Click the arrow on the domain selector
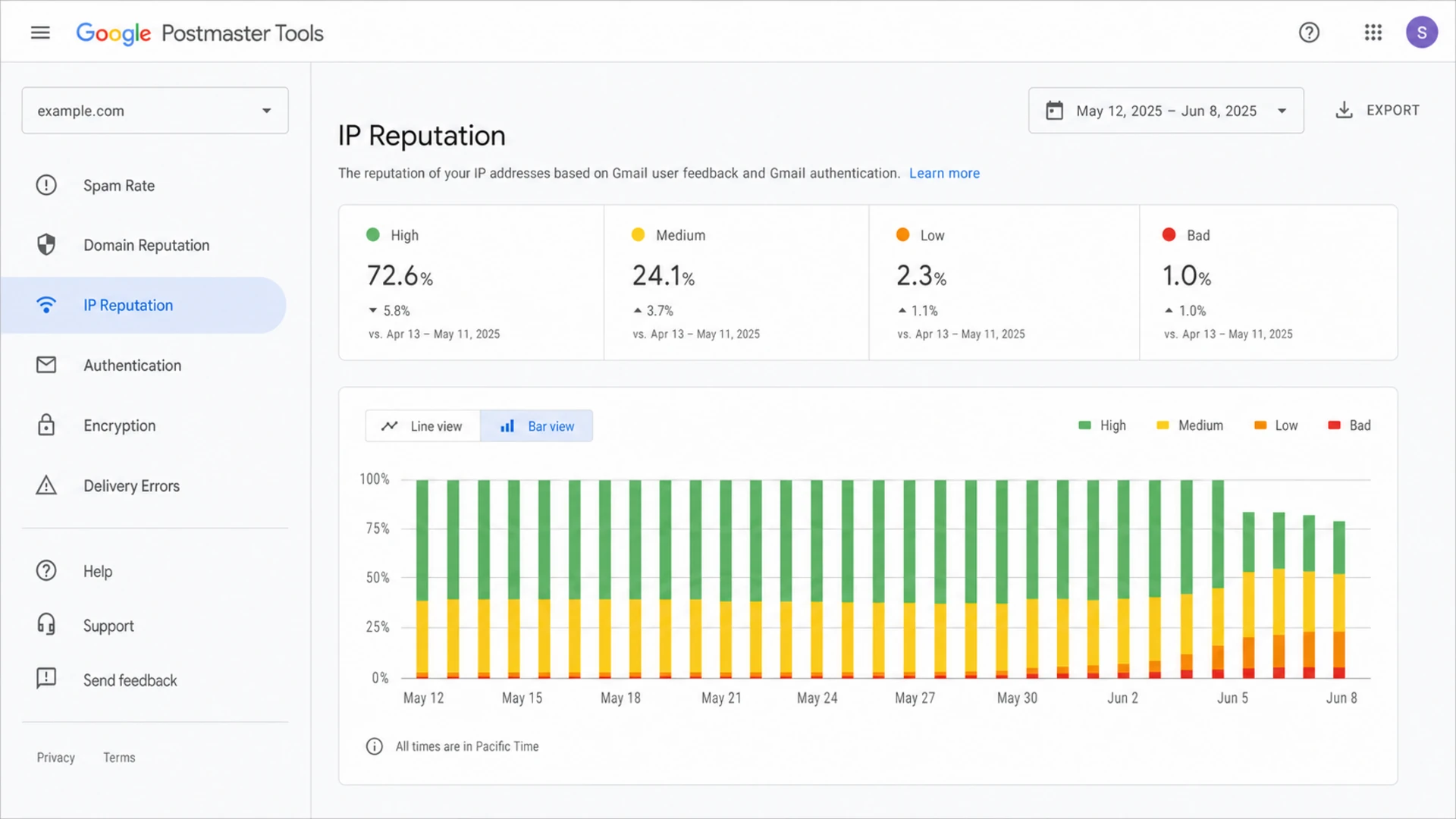Image resolution: width=1456 pixels, height=819 pixels. click(x=267, y=111)
